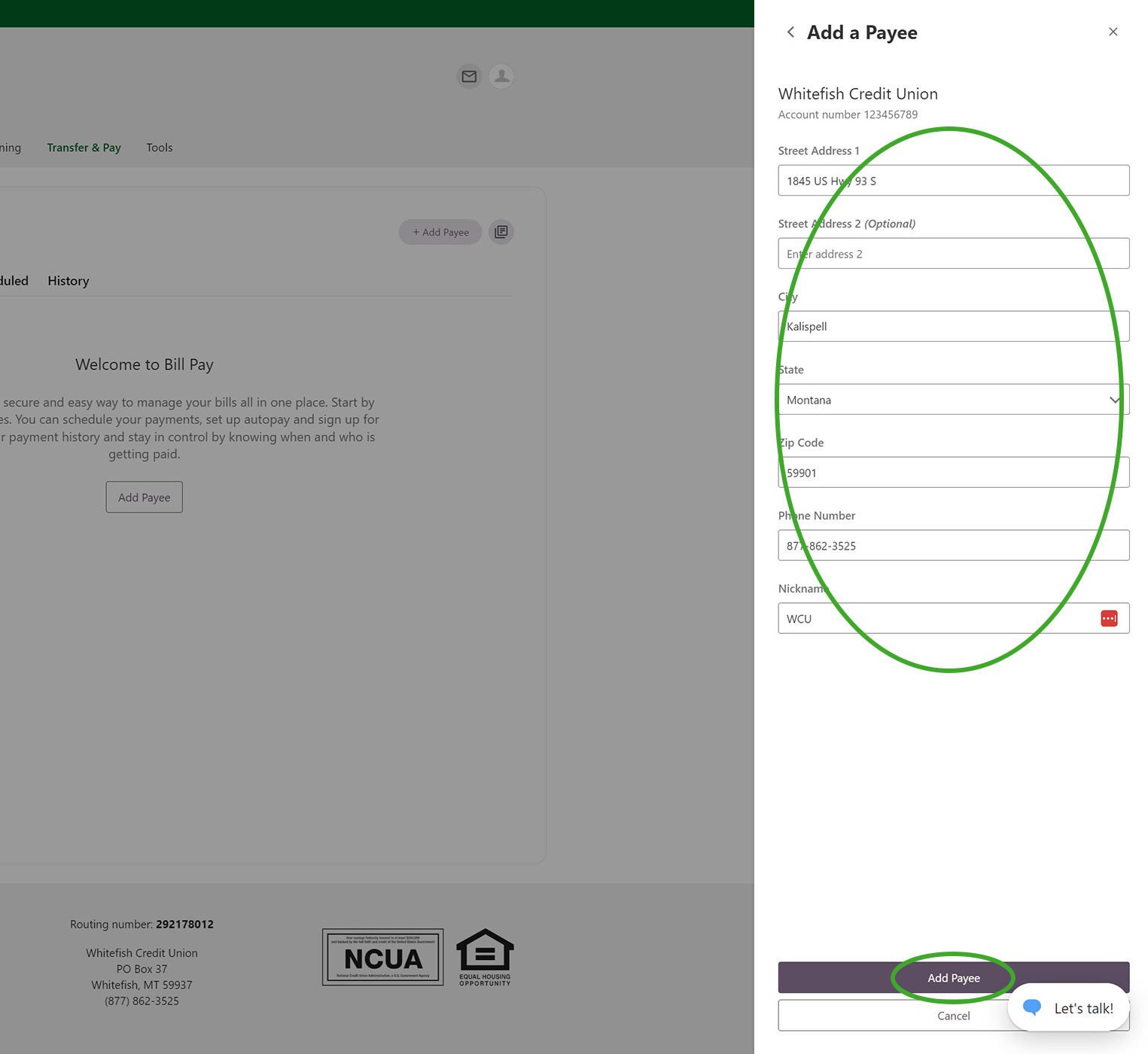Click the Account number 123456789 text

pos(848,114)
